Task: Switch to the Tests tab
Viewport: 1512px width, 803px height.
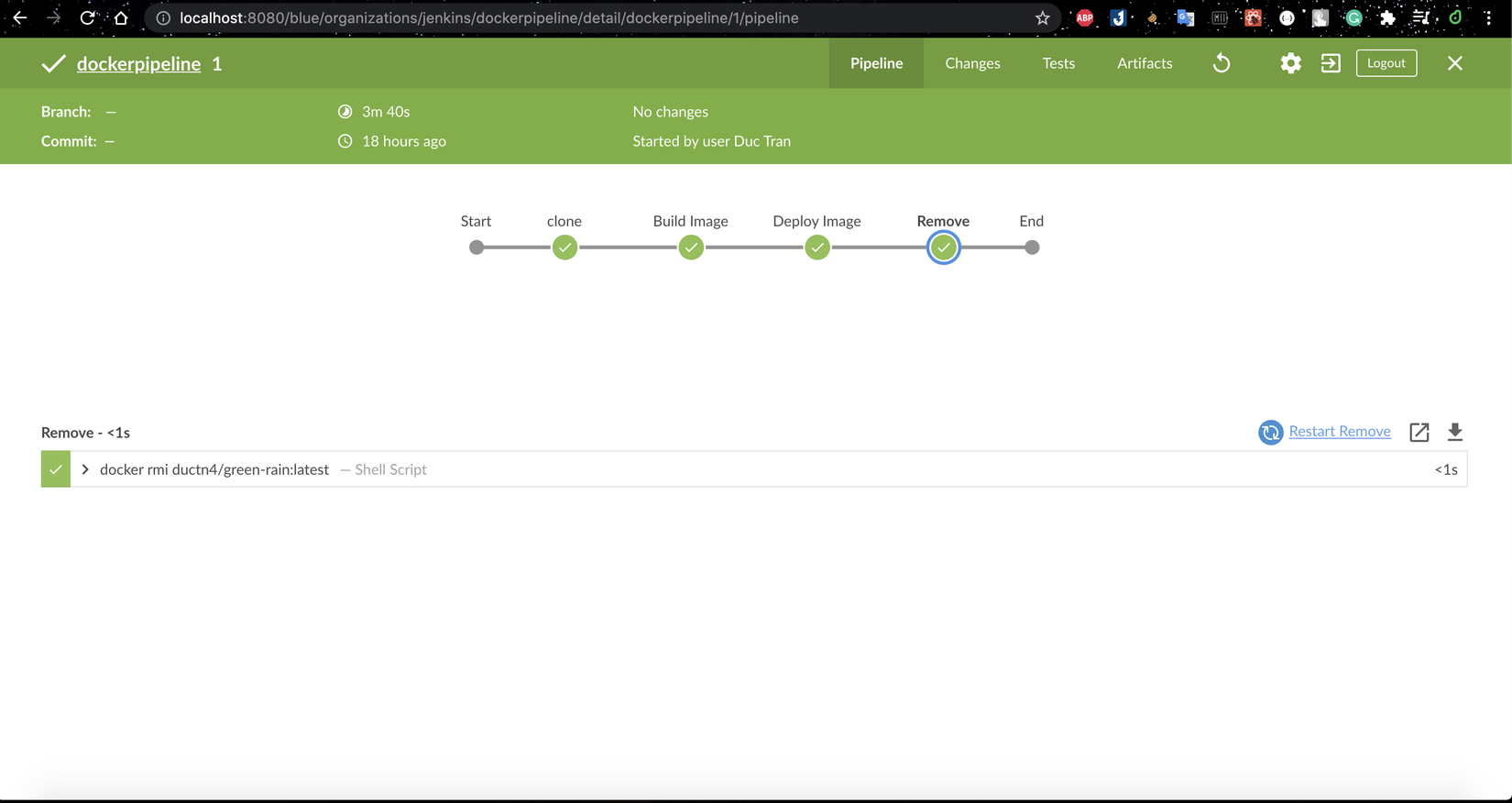Action: pyautogui.click(x=1058, y=63)
